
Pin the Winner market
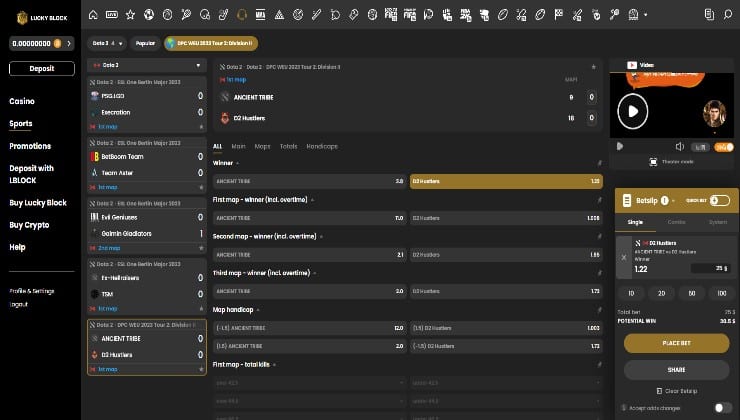[599, 163]
